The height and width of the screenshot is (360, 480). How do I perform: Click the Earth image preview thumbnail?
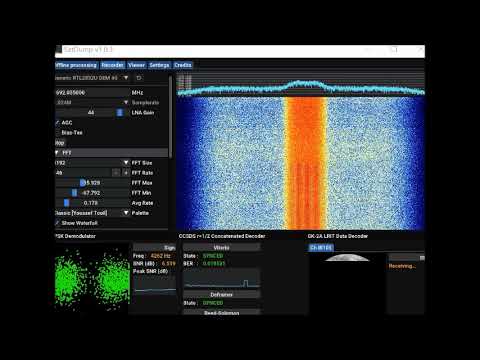tap(347, 257)
